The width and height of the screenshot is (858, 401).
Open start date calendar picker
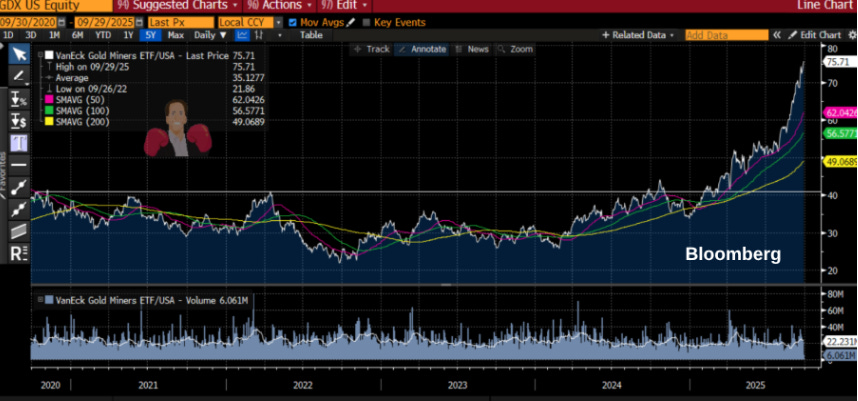[62, 22]
